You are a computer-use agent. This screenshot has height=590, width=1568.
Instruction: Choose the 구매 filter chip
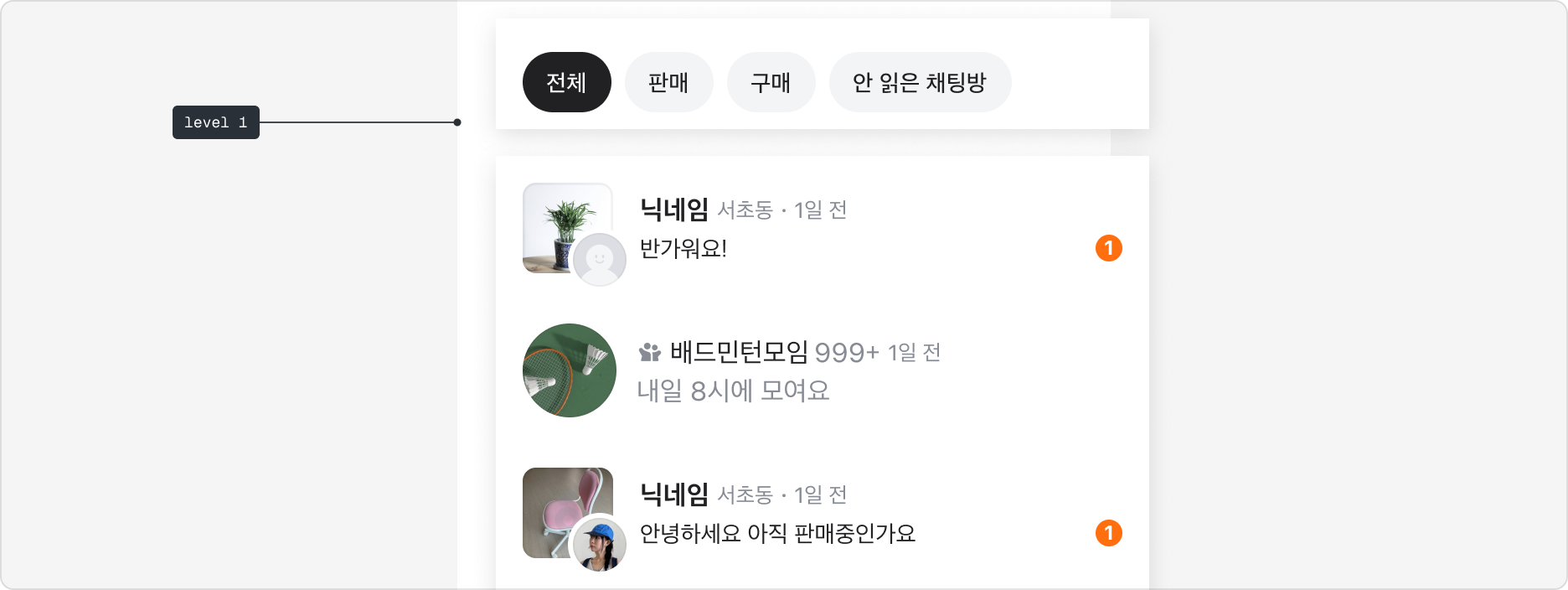coord(771,82)
